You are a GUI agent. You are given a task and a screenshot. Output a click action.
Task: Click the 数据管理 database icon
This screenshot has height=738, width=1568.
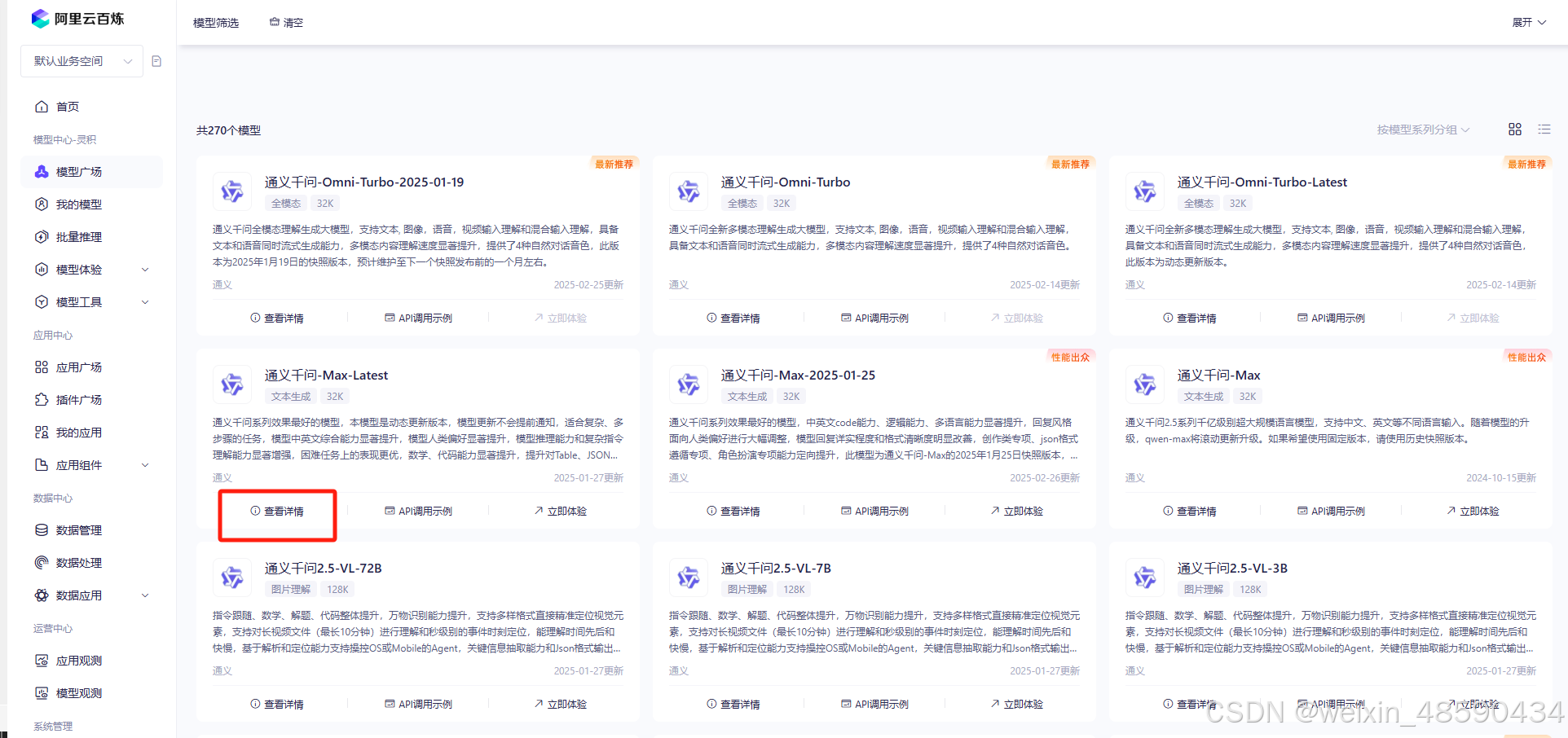pos(42,530)
